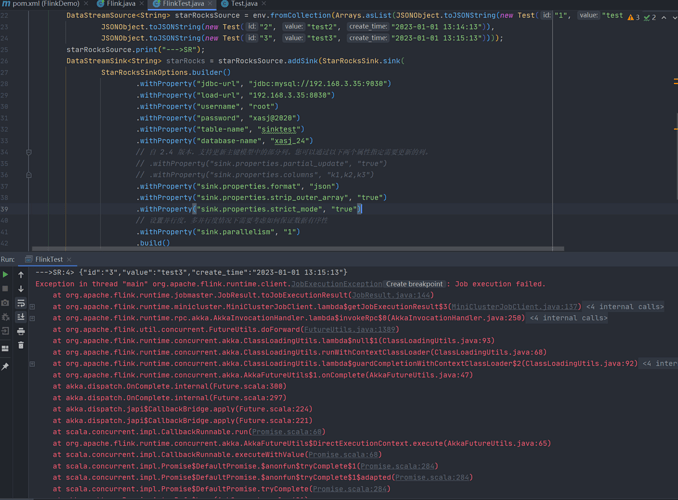Screen dimensions: 678x500
Task: Toggle scroll to end of console
Action: [x=21, y=317]
